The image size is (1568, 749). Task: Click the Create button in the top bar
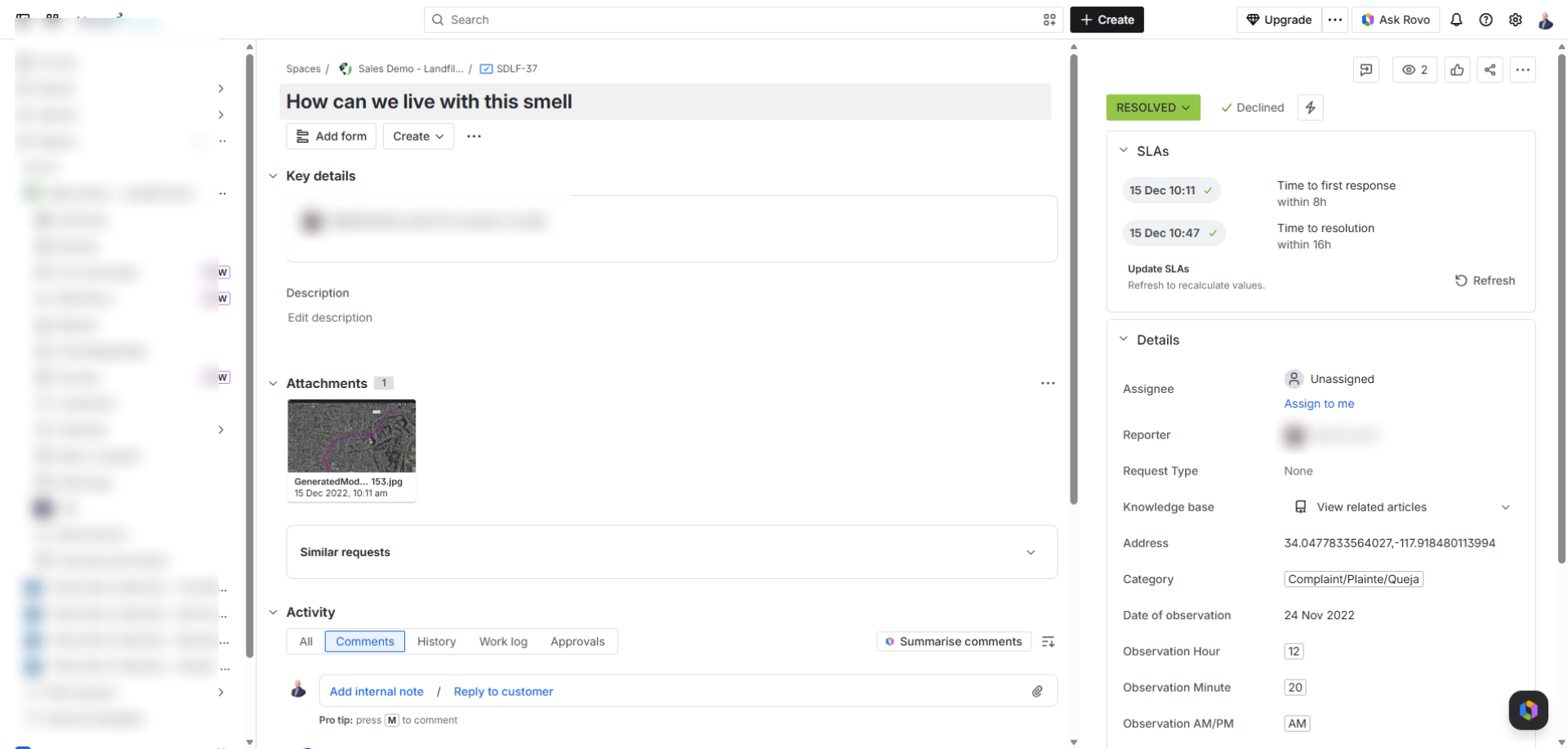[x=1107, y=20]
